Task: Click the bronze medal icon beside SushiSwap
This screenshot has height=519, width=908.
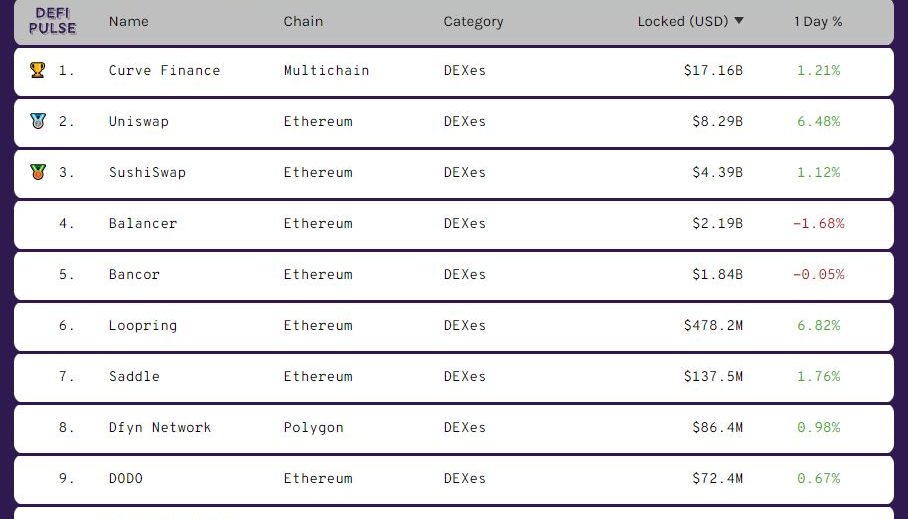Action: 38,172
